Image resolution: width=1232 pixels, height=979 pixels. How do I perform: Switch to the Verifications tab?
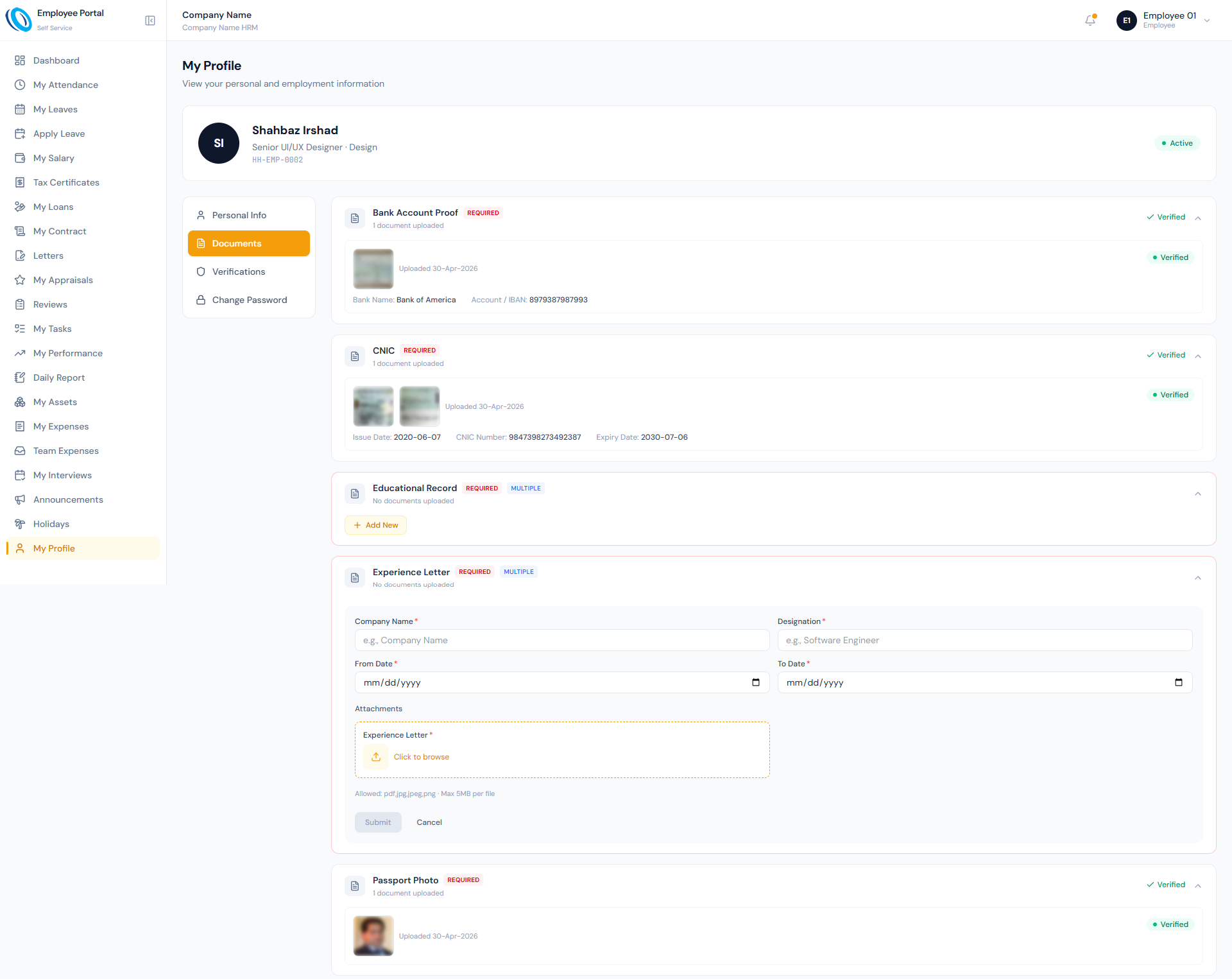pos(249,272)
